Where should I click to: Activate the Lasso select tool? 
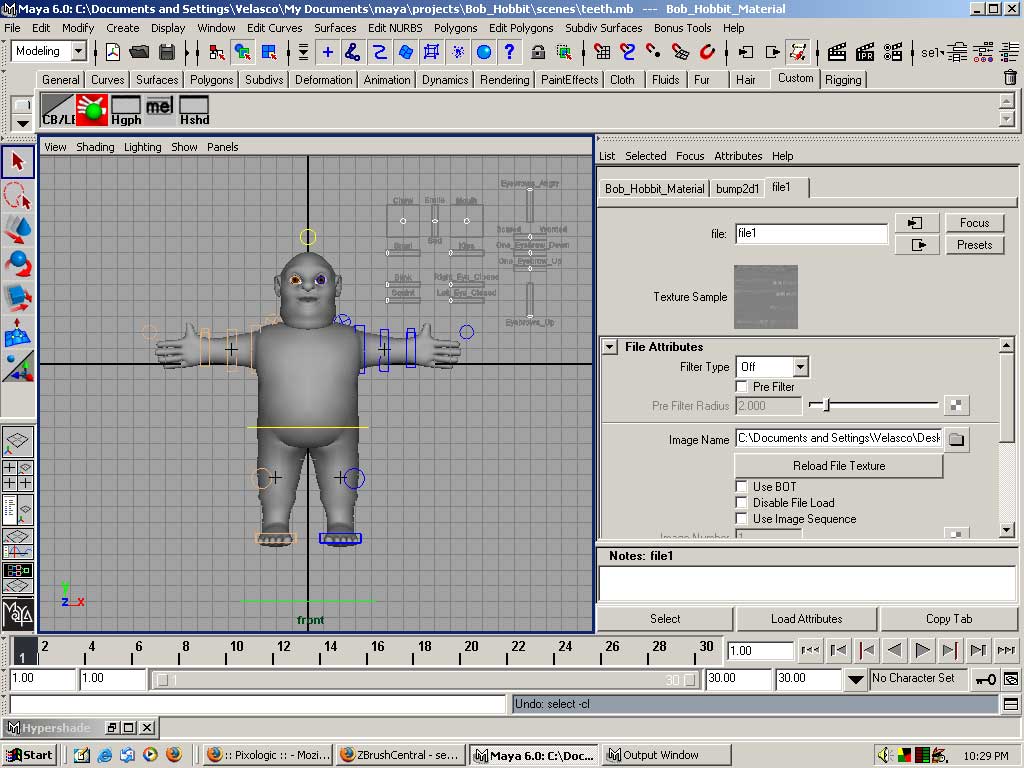(18, 196)
